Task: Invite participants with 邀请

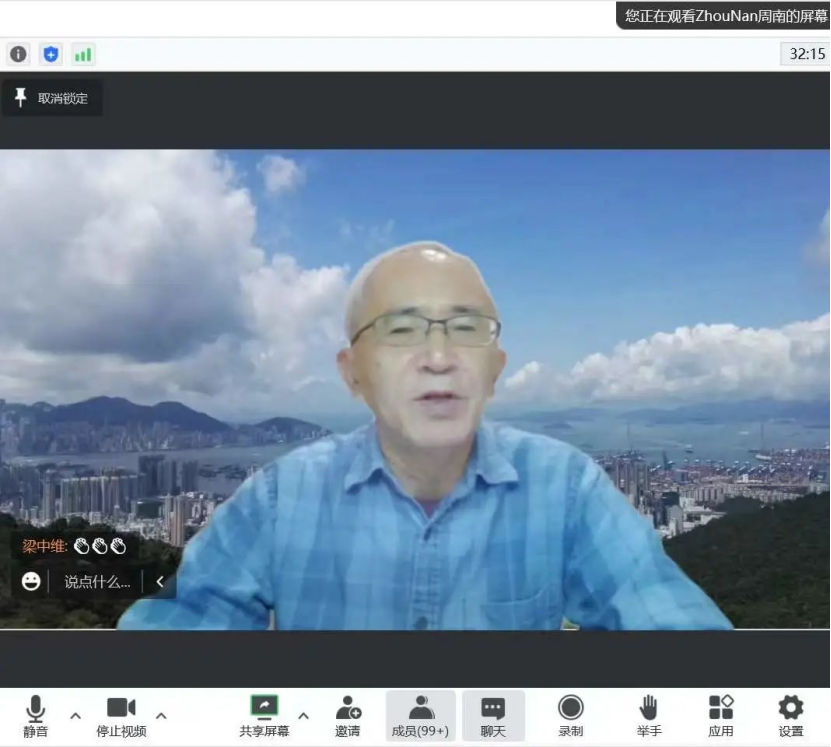Action: tap(348, 716)
